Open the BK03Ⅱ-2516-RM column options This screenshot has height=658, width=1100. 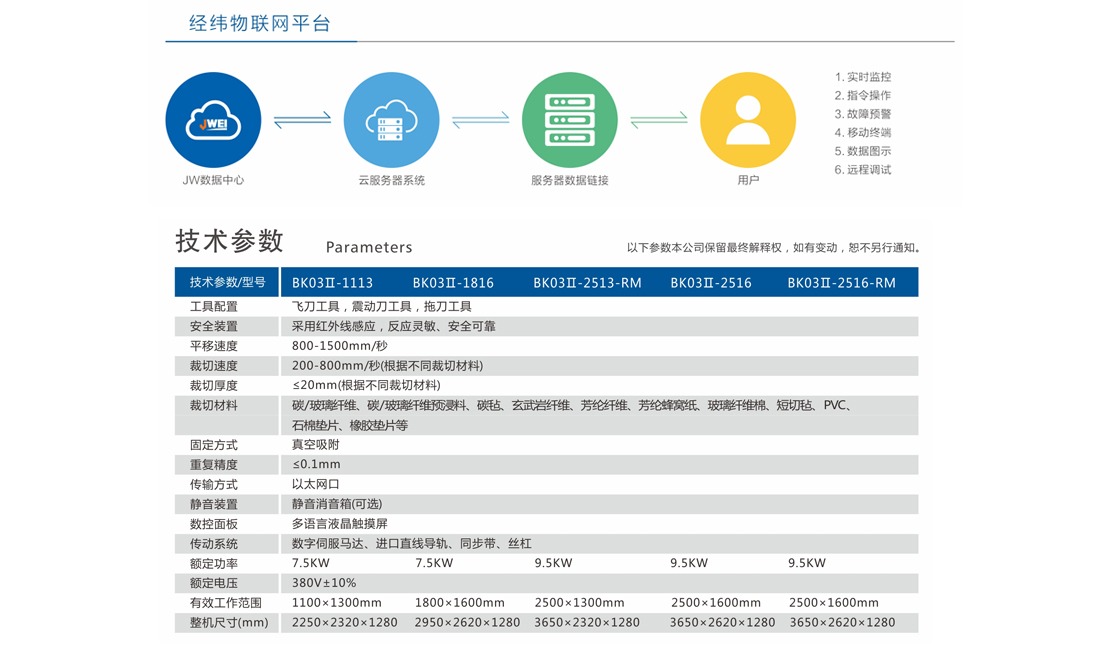pyautogui.click(x=836, y=282)
